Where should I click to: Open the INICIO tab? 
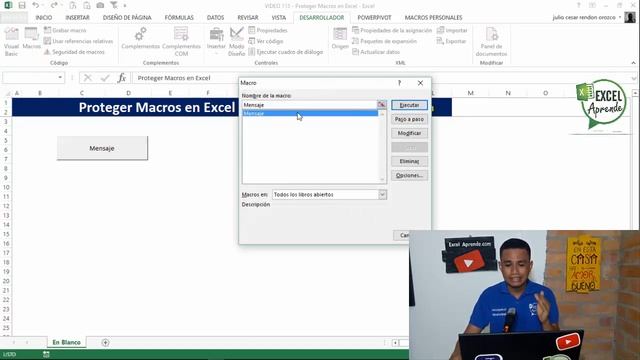click(x=44, y=18)
